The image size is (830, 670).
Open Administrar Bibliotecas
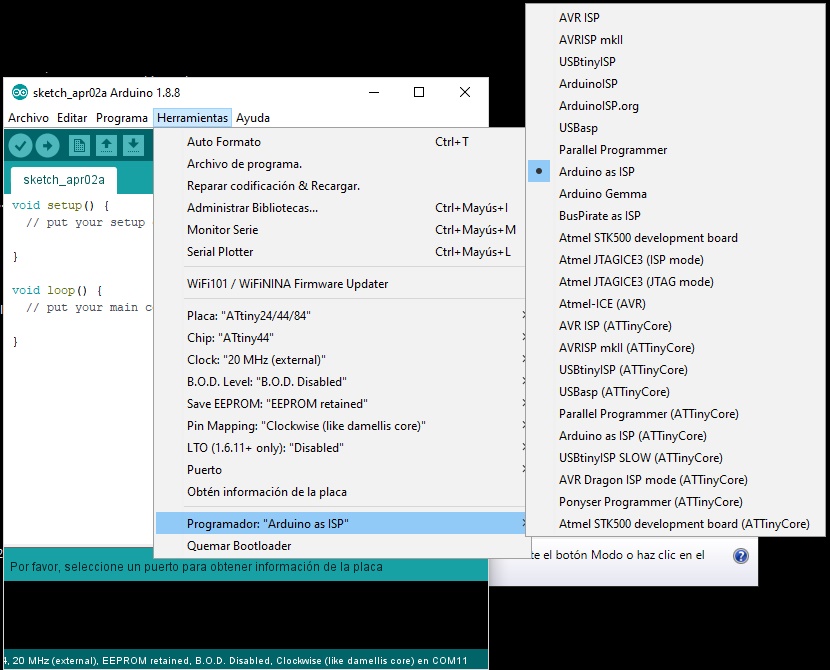(x=340, y=208)
